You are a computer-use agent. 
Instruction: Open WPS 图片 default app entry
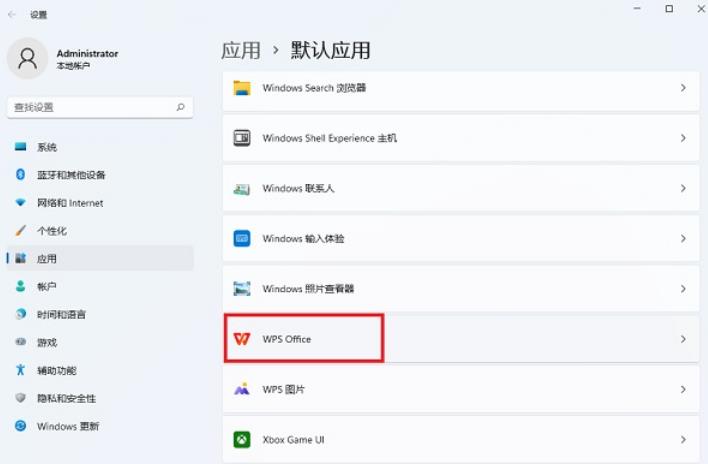[461, 389]
